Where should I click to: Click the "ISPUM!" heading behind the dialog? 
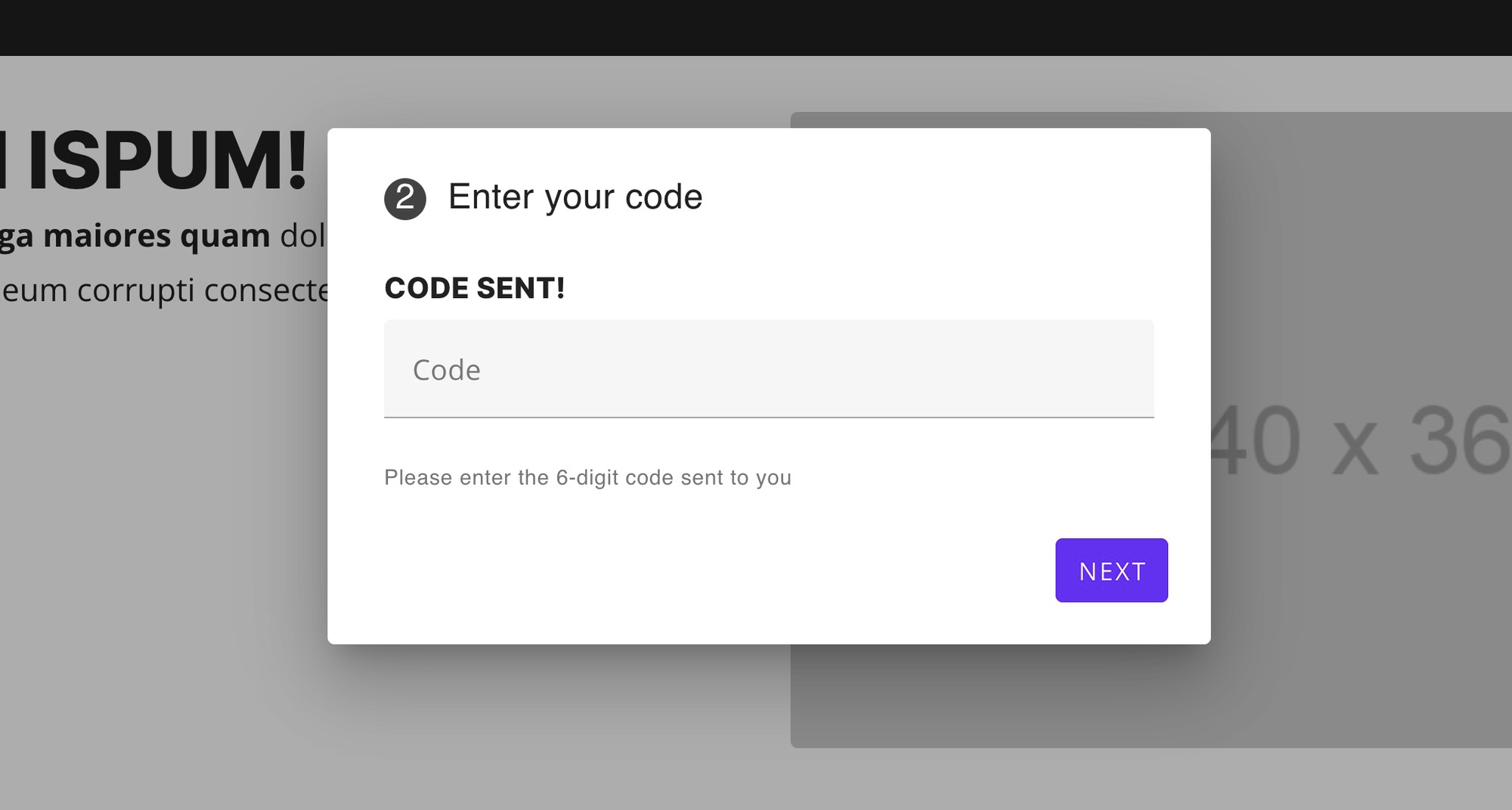166,160
